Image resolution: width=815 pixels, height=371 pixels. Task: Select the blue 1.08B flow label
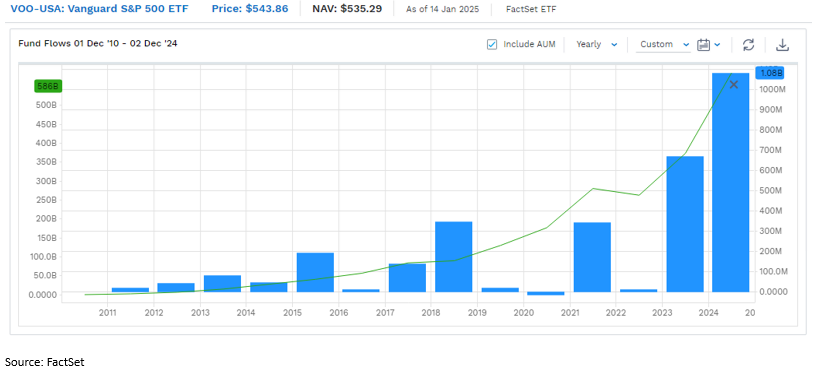point(771,73)
